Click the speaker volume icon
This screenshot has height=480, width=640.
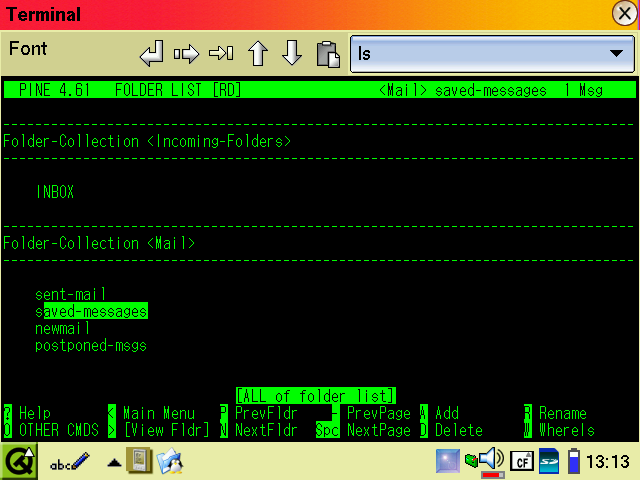(x=491, y=459)
